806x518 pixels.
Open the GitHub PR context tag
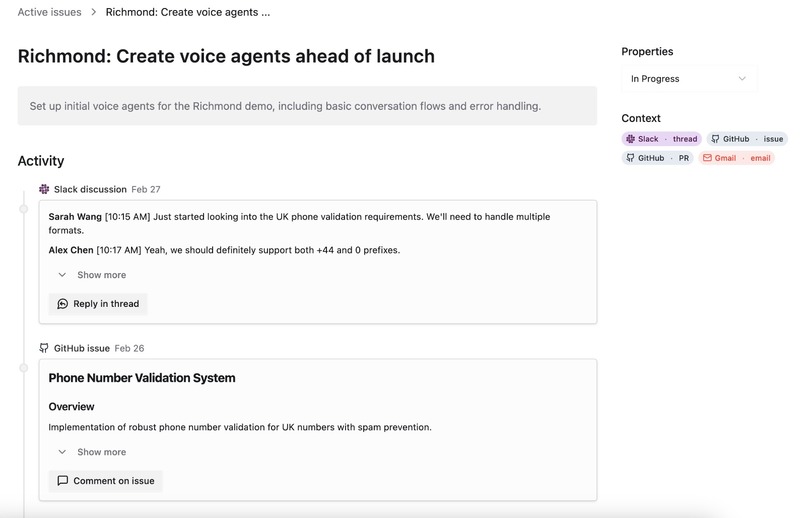[657, 158]
